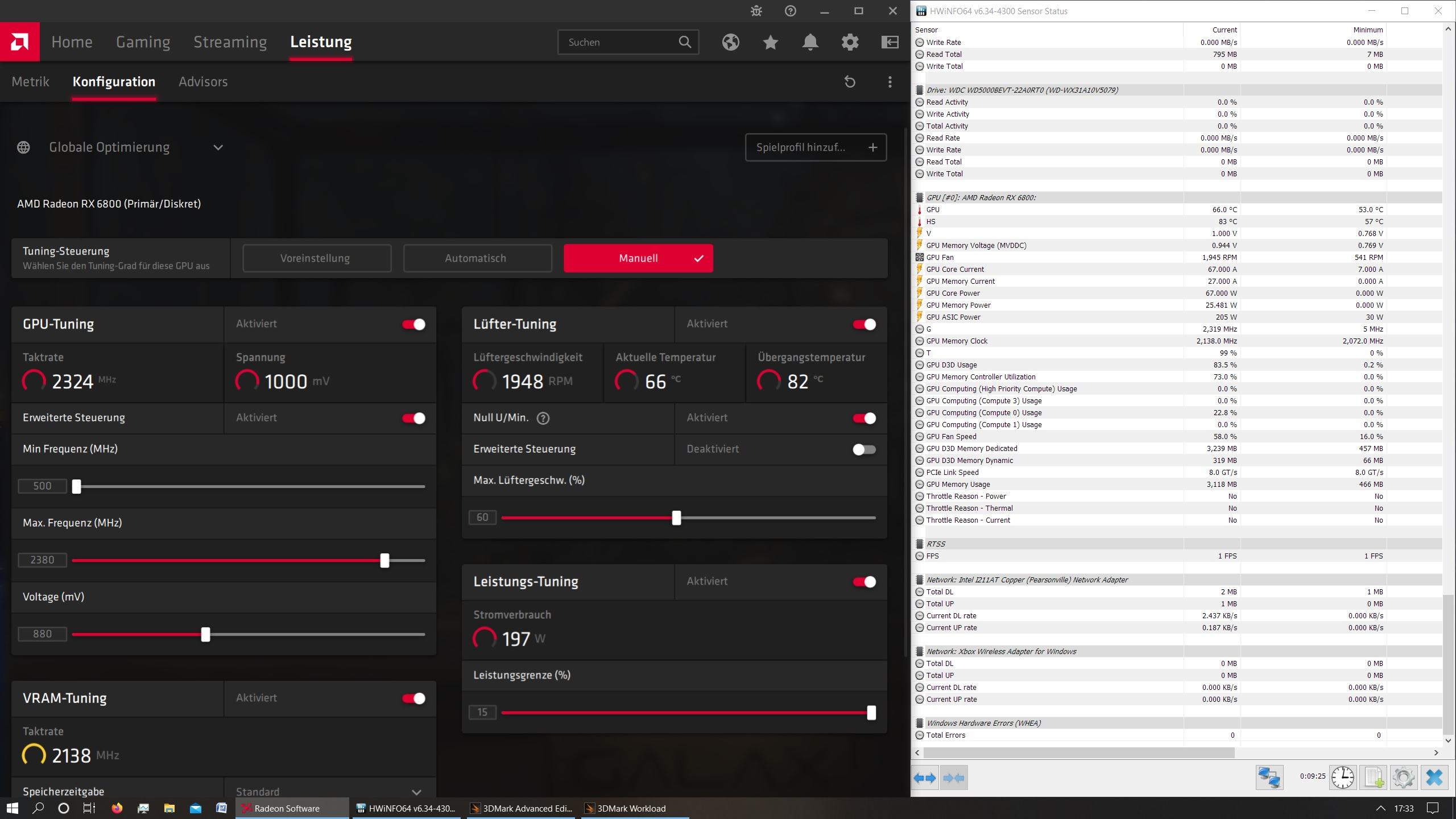Open the web browser globe icon
Viewport: 1456px width, 819px height.
click(731, 42)
